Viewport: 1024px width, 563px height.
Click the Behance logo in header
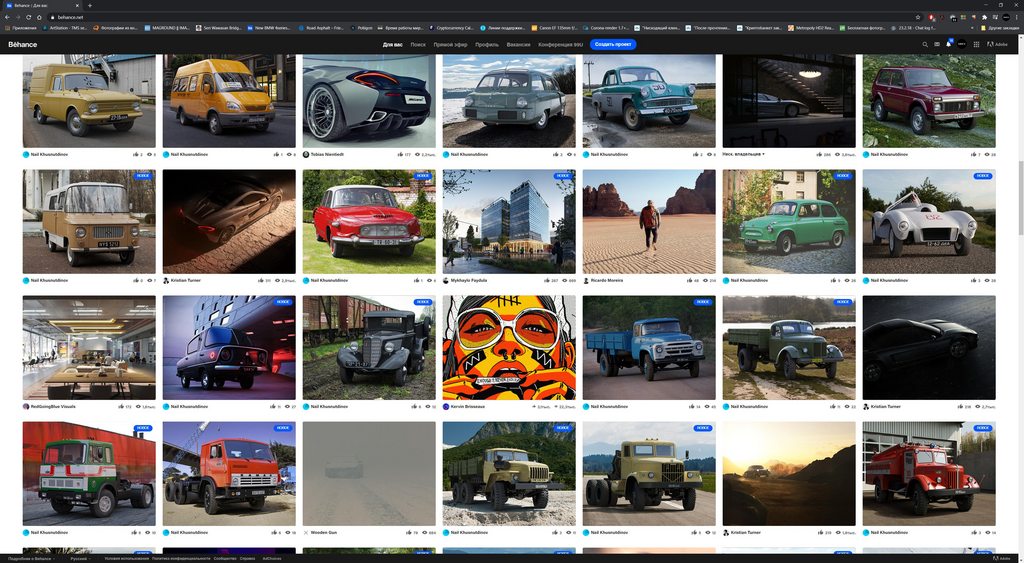[x=22, y=44]
